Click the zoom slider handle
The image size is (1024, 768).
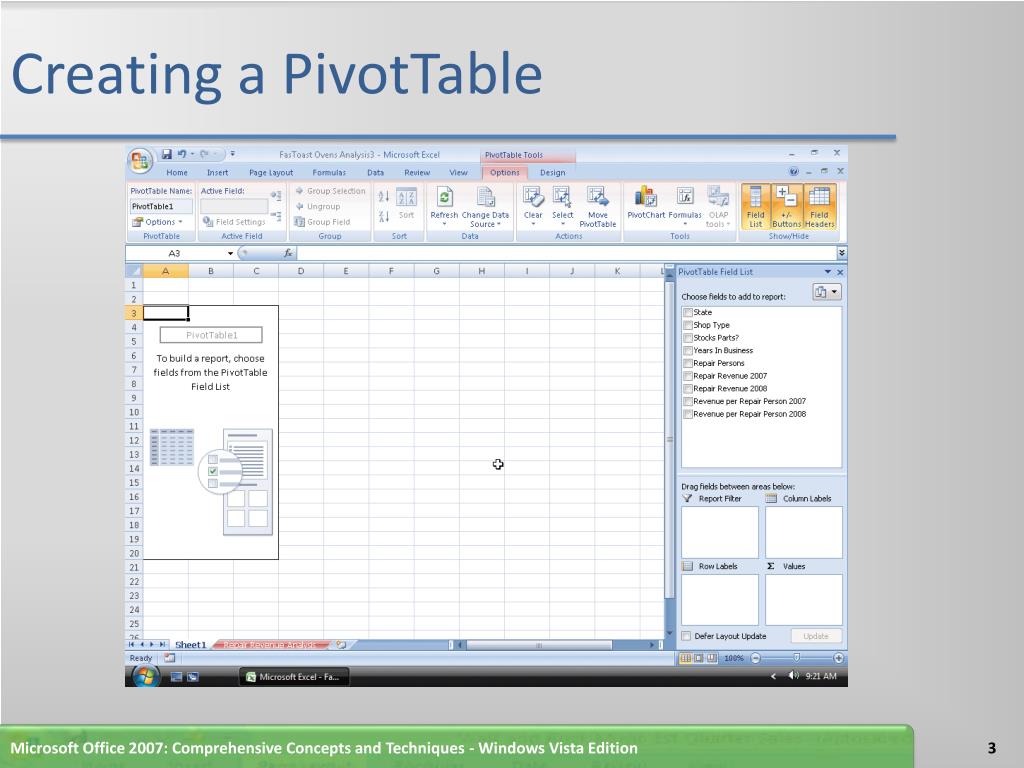pyautogui.click(x=796, y=658)
